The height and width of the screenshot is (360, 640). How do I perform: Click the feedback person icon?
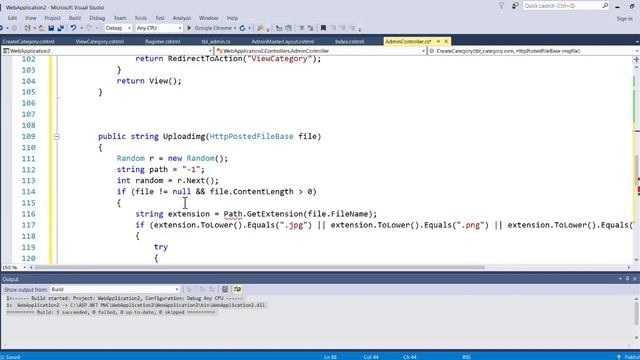point(515,6)
